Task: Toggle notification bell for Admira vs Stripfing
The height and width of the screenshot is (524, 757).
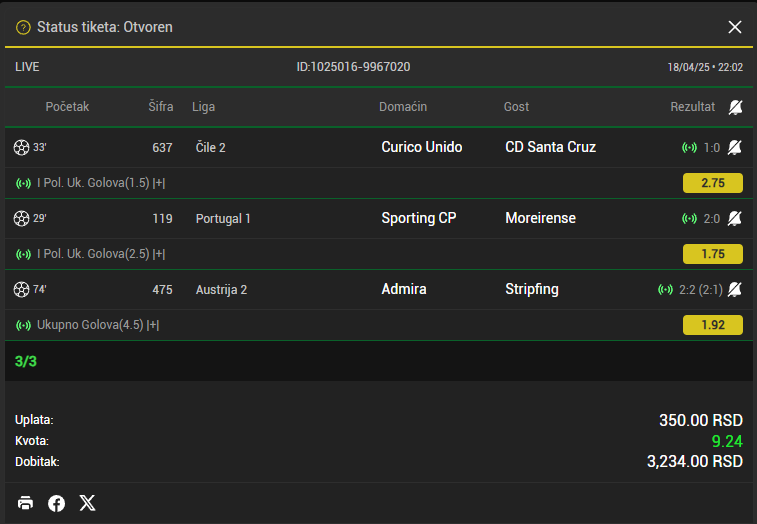Action: click(x=735, y=289)
